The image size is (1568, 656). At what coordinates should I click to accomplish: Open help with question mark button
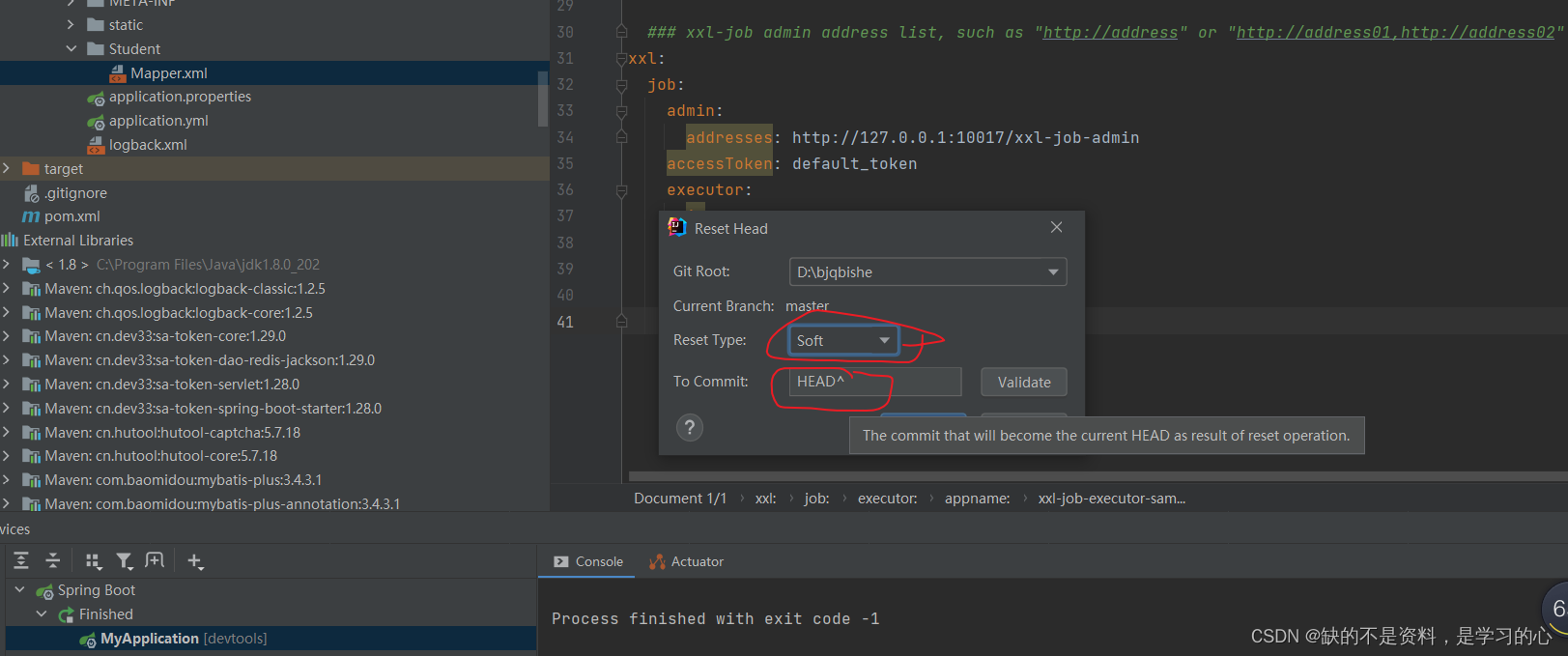tap(690, 428)
